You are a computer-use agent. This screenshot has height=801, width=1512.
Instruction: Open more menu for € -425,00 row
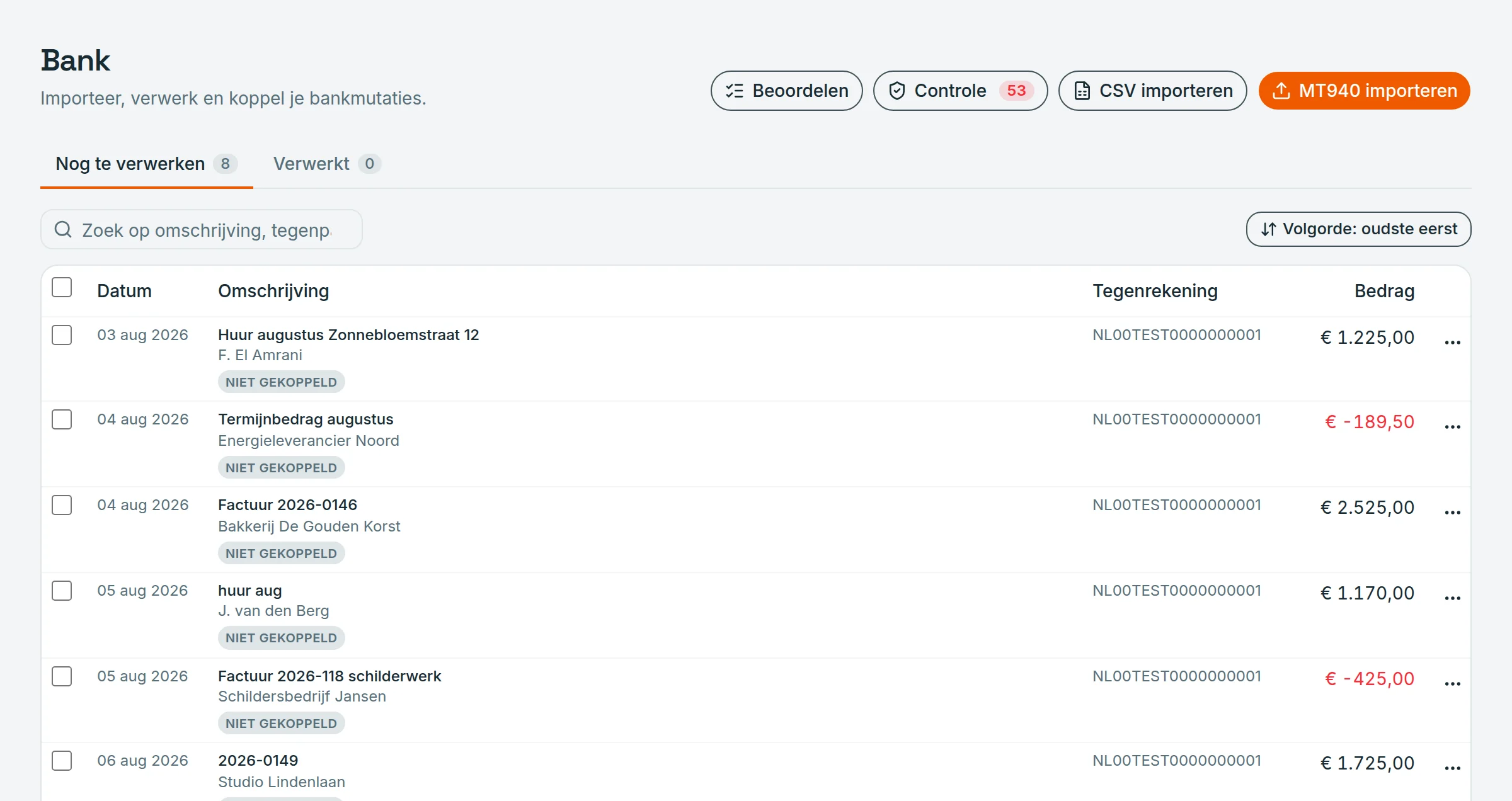coord(1453,684)
